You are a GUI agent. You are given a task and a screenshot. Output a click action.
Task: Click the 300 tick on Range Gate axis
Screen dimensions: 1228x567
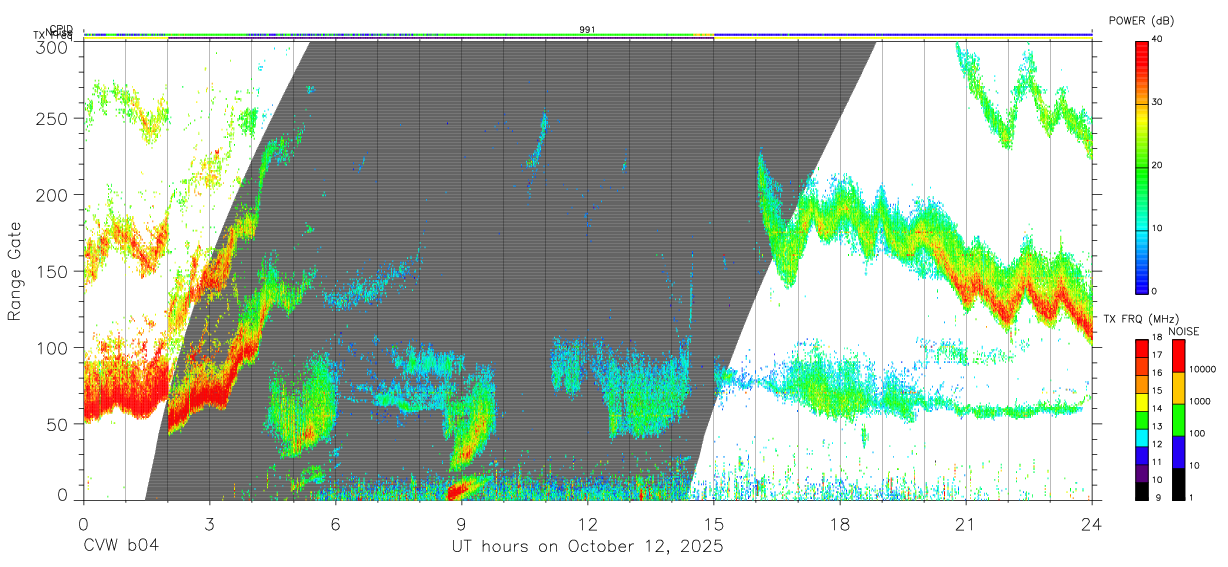[52, 46]
